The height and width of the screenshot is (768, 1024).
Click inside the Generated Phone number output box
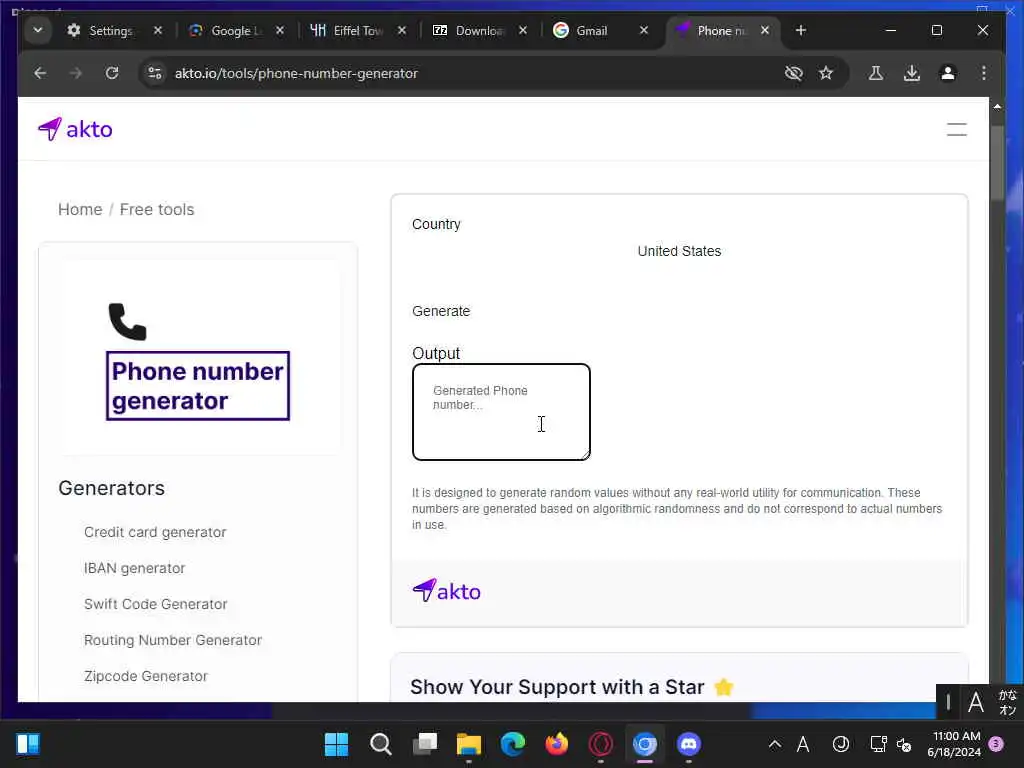pos(501,412)
